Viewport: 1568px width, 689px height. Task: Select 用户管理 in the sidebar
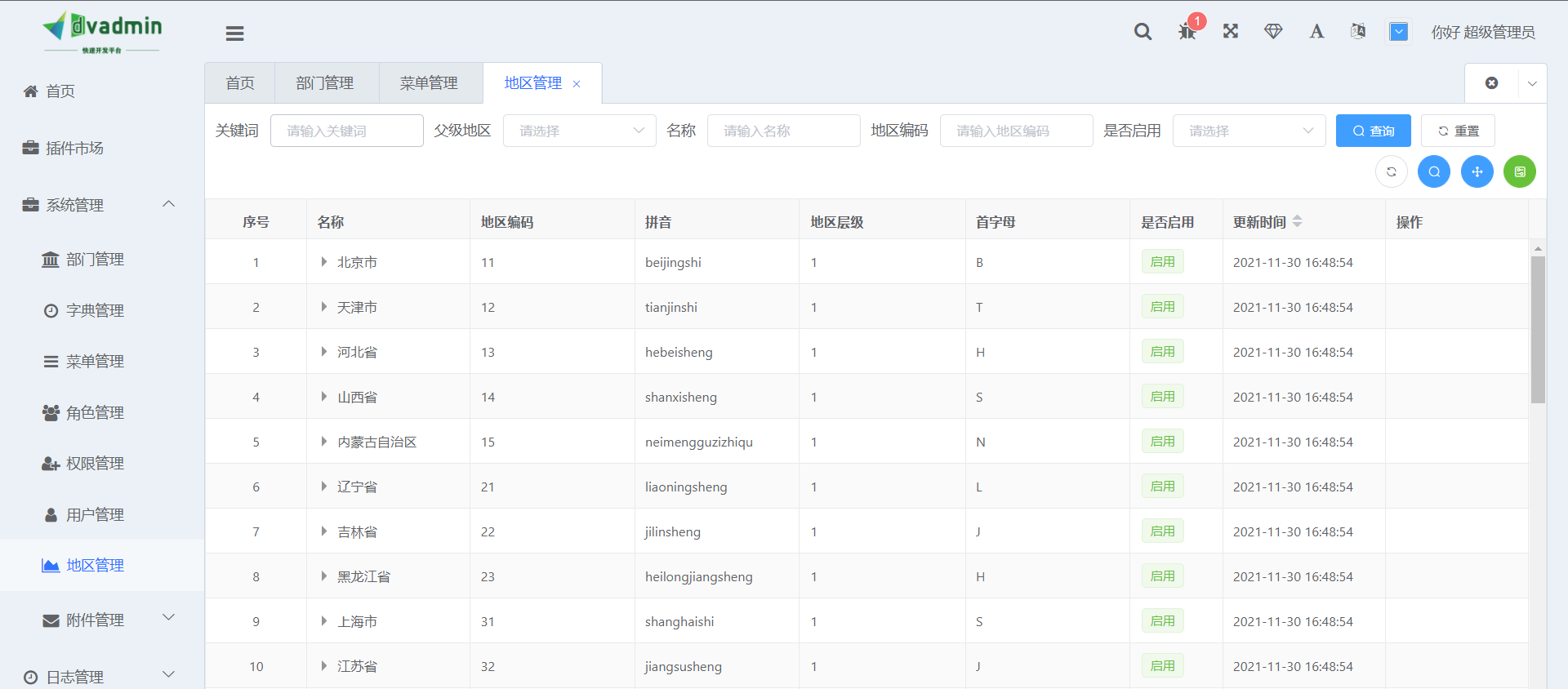[x=95, y=514]
